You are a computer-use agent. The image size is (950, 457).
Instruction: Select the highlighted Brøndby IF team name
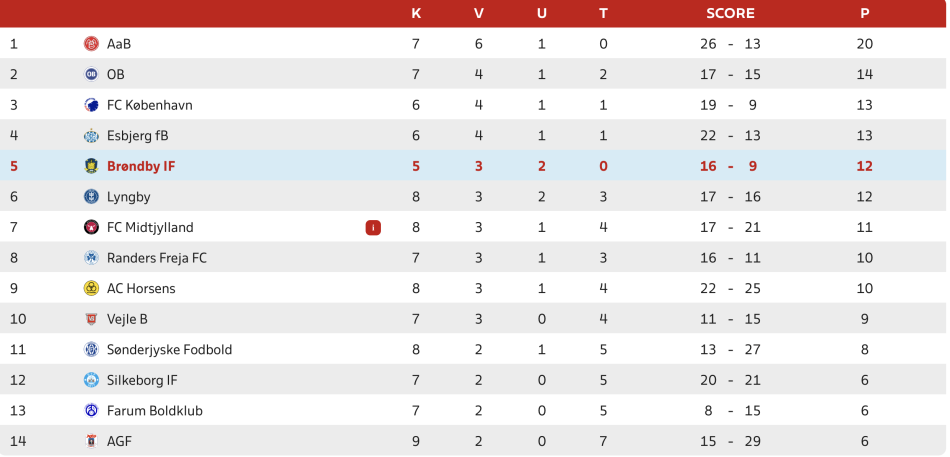click(x=141, y=166)
